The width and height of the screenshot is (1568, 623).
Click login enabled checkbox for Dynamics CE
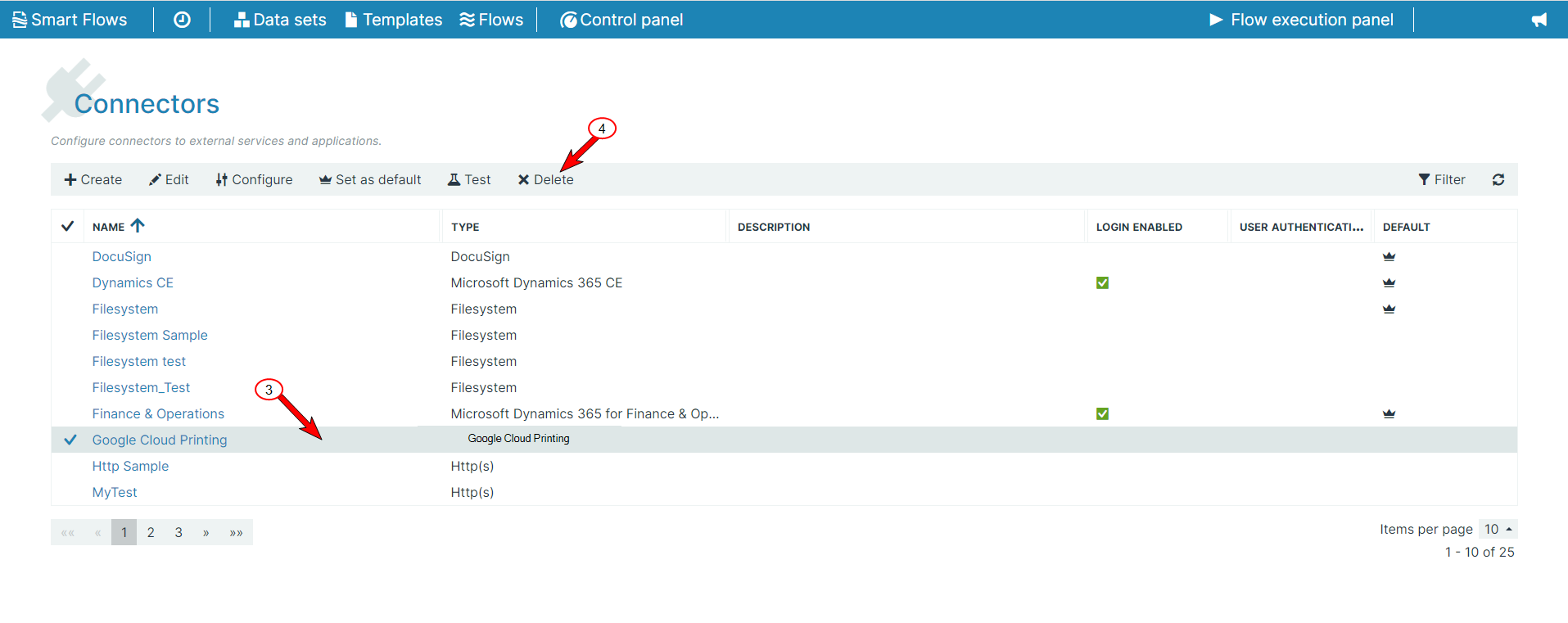click(1102, 282)
